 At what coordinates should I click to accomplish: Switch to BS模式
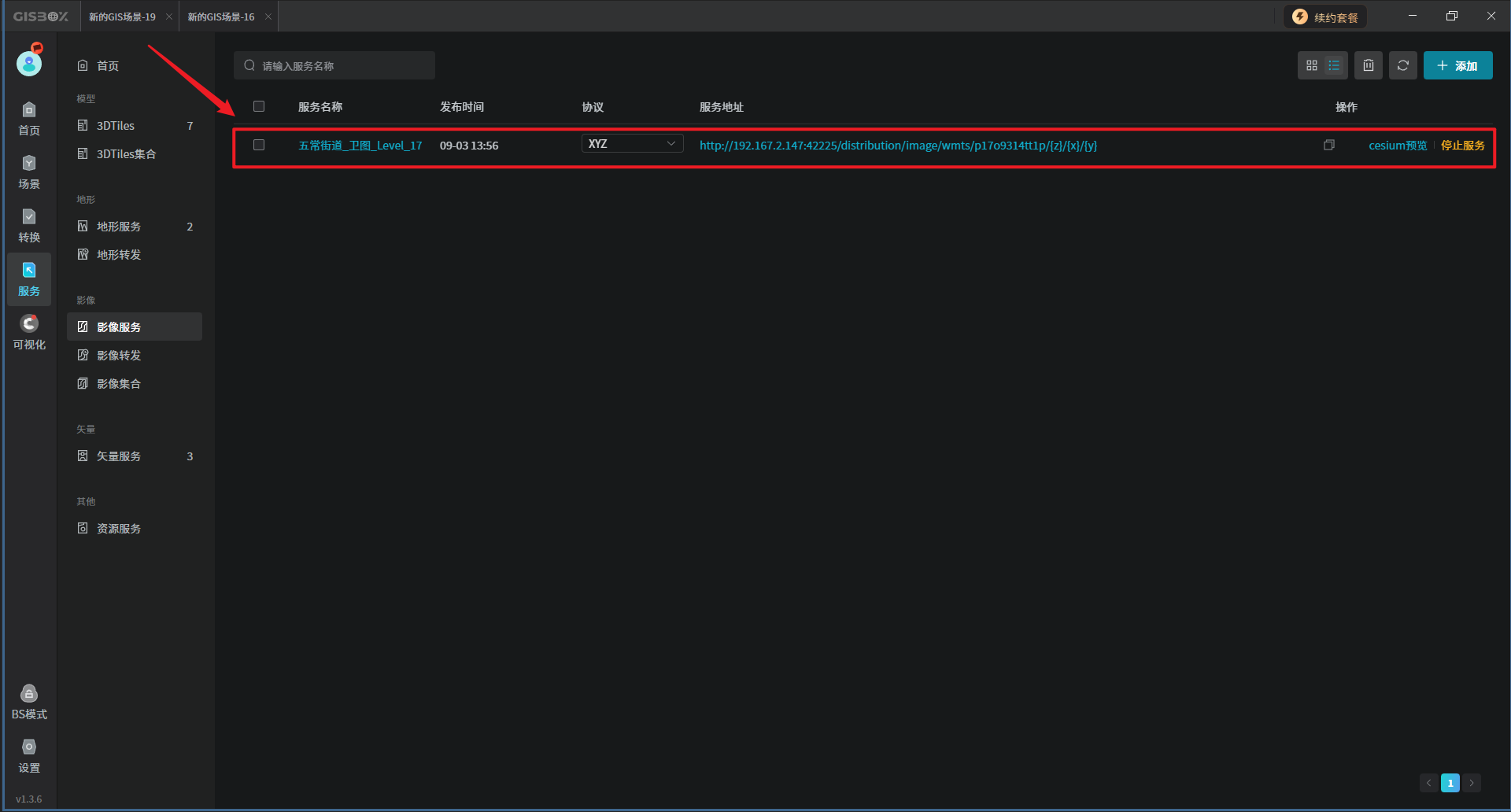(29, 702)
